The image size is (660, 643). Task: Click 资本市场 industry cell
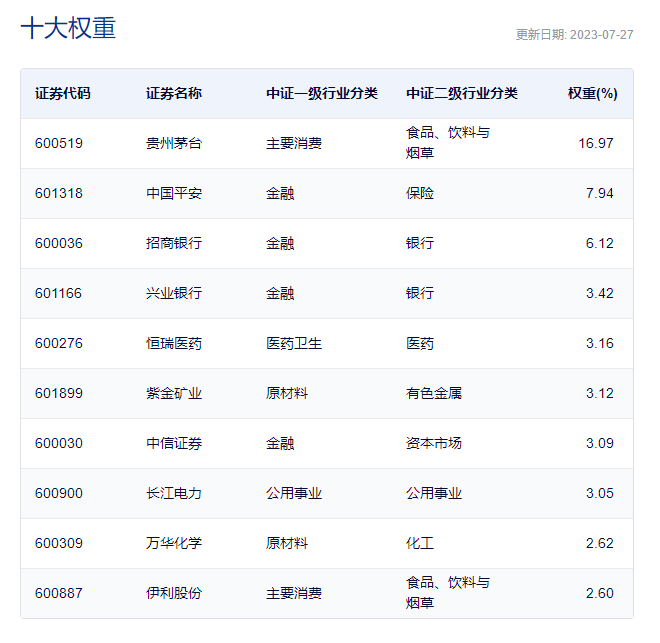pos(434,444)
